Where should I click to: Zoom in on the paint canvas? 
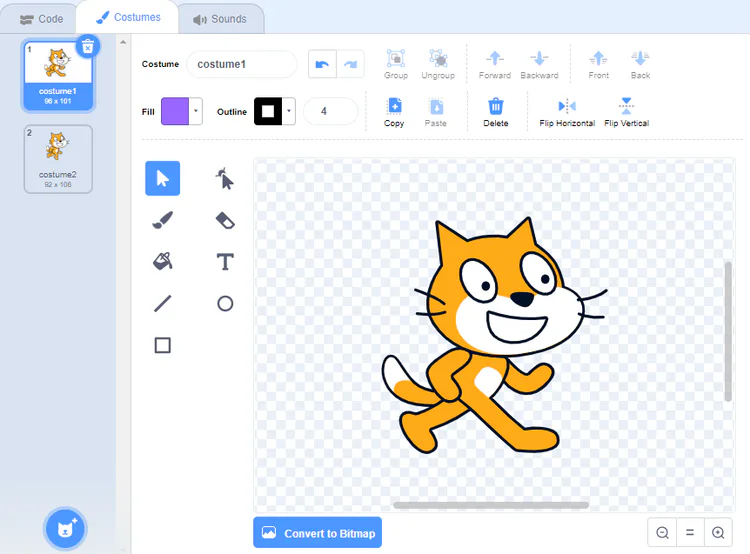pos(718,532)
